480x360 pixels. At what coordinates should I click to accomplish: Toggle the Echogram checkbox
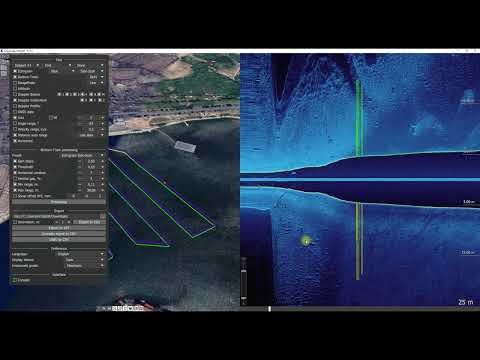15,71
